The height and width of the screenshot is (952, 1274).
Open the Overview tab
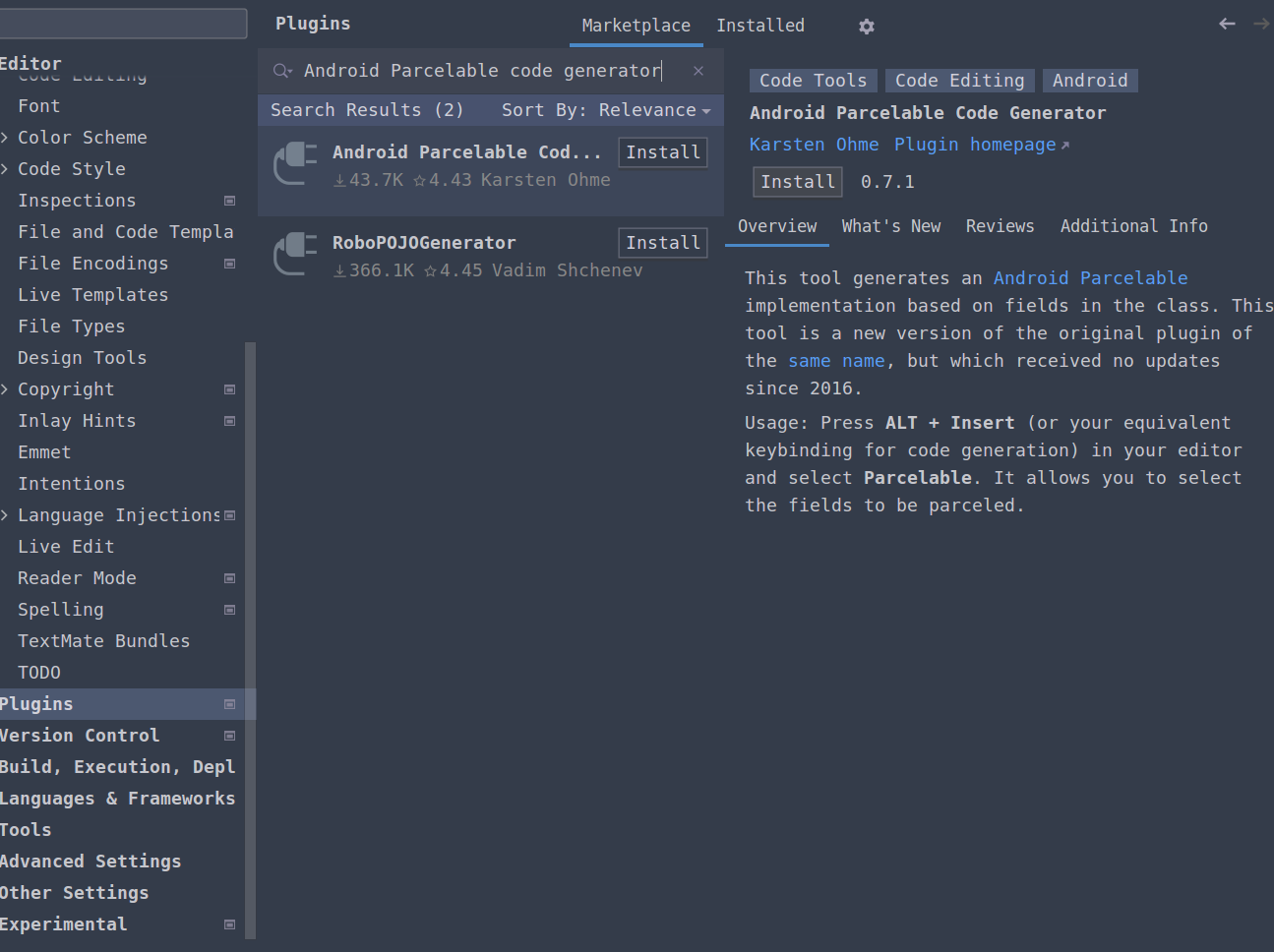point(777,226)
